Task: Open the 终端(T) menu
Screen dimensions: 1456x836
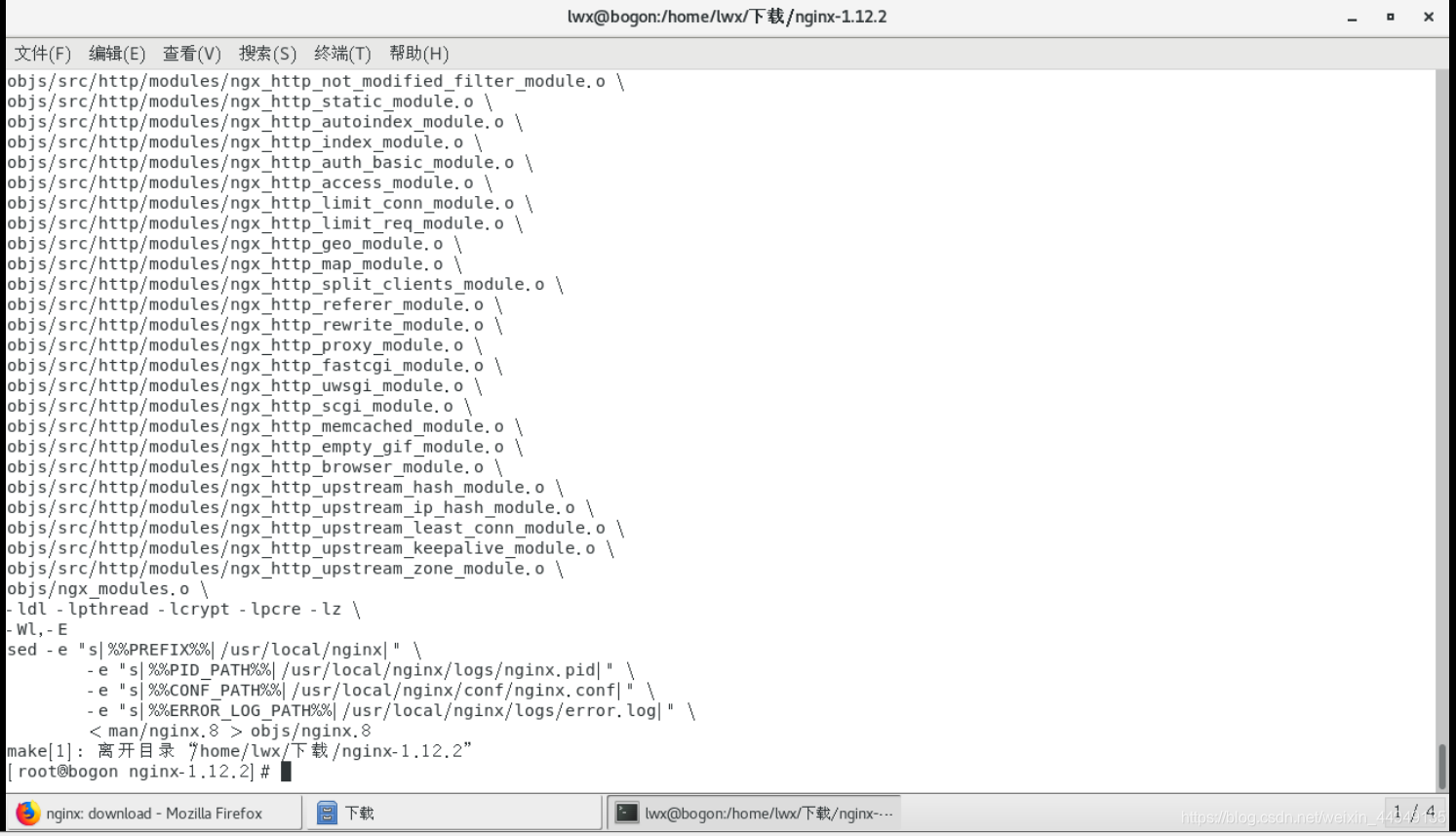Action: click(342, 54)
